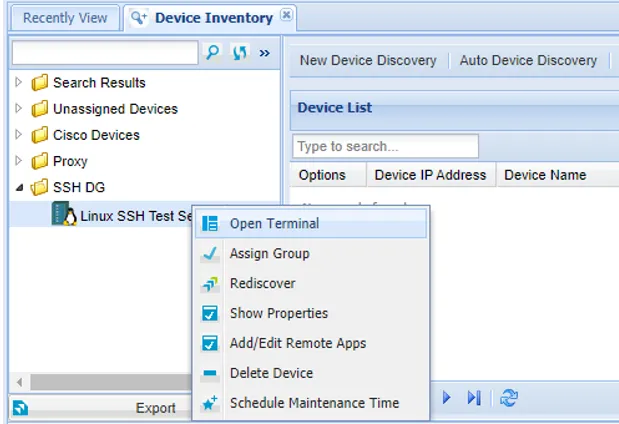Screen dimensions: 619x424
Task: Click the left scroll arrow of tree panel
Action: [19, 382]
